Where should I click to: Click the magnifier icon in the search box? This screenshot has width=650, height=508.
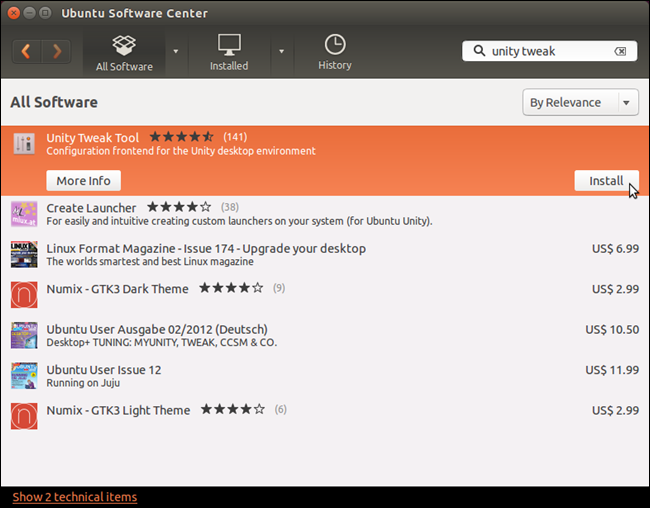479,51
